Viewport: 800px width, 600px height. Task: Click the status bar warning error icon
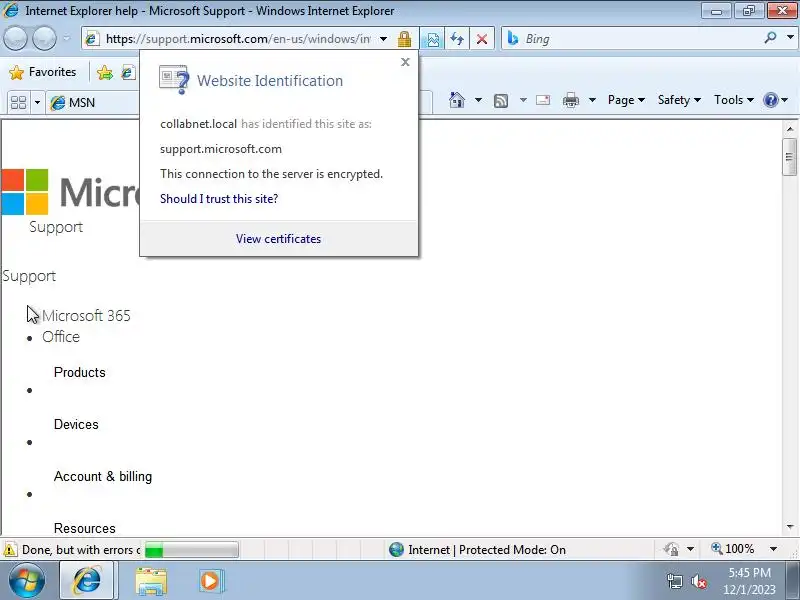(10, 550)
